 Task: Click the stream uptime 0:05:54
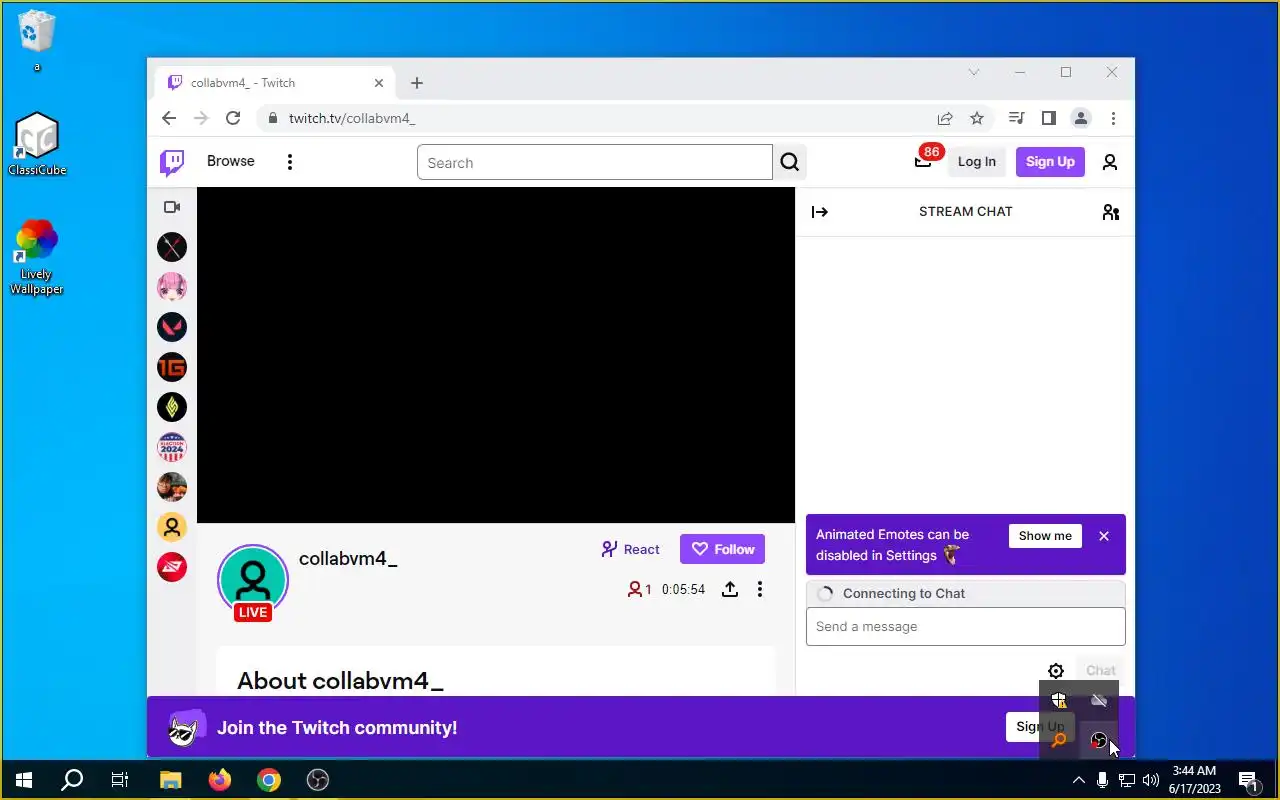(683, 589)
